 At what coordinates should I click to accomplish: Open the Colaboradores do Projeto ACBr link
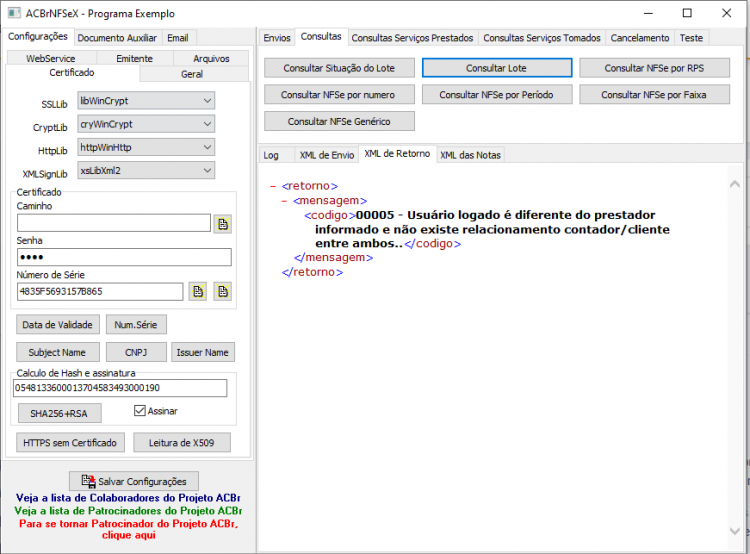pyautogui.click(x=128, y=498)
